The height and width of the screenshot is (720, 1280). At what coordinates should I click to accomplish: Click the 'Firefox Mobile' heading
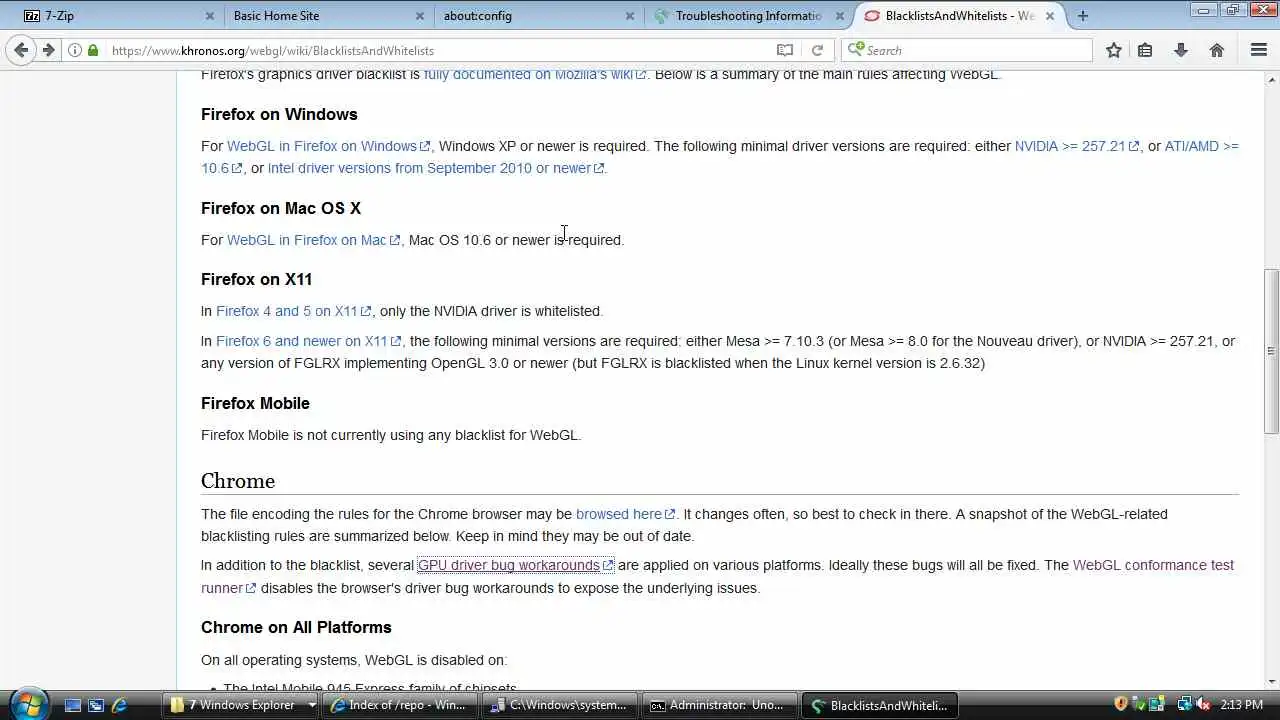point(255,403)
